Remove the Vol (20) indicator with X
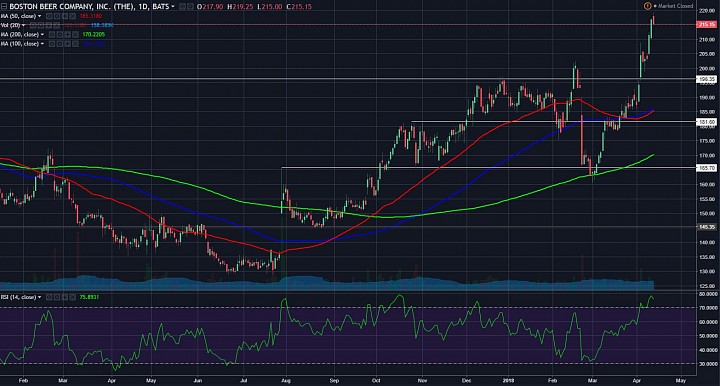This screenshot has width=720, height=386. (56, 25)
